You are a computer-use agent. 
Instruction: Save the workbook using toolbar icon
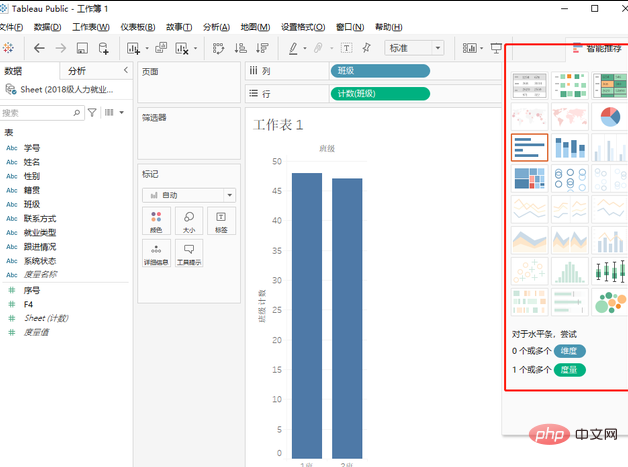82,48
